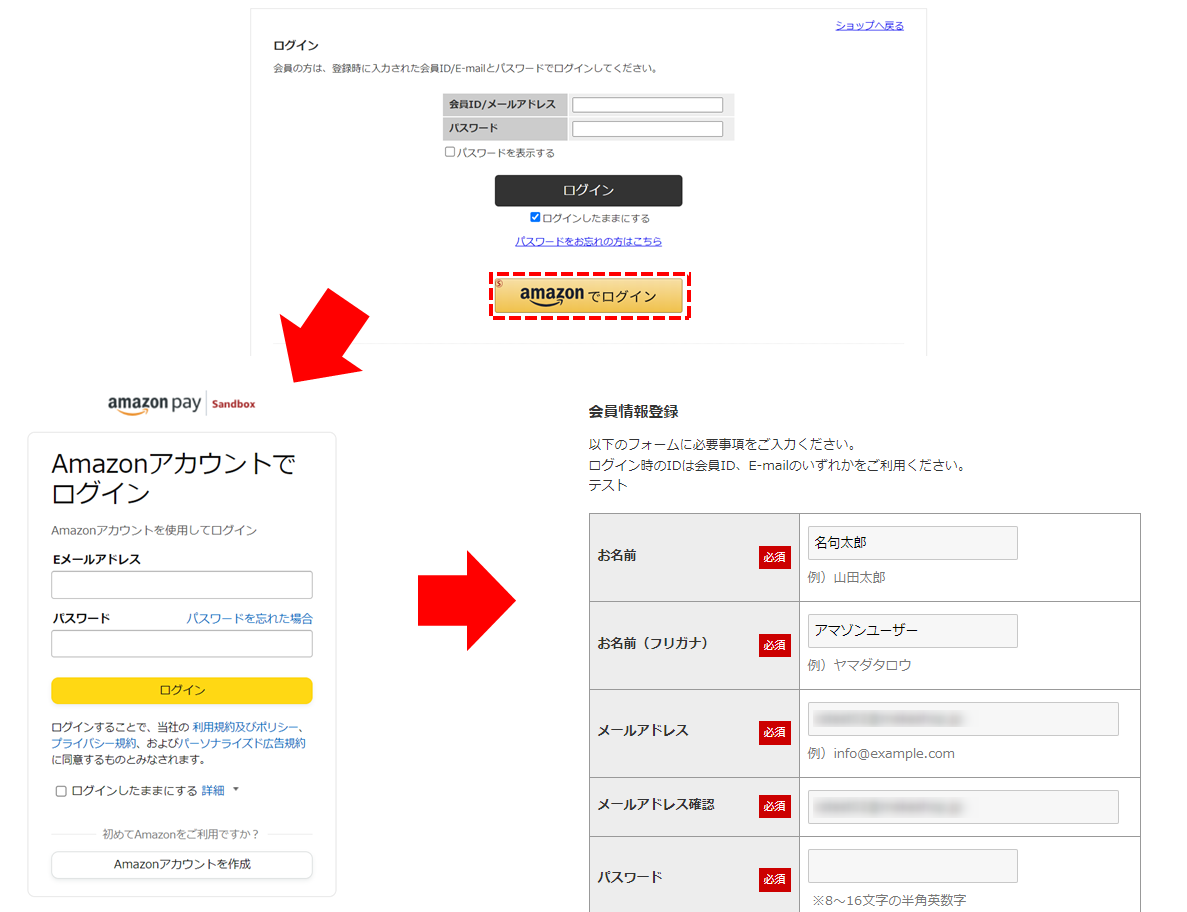
Task: Click the ショップへ戻る link
Action: click(x=869, y=26)
